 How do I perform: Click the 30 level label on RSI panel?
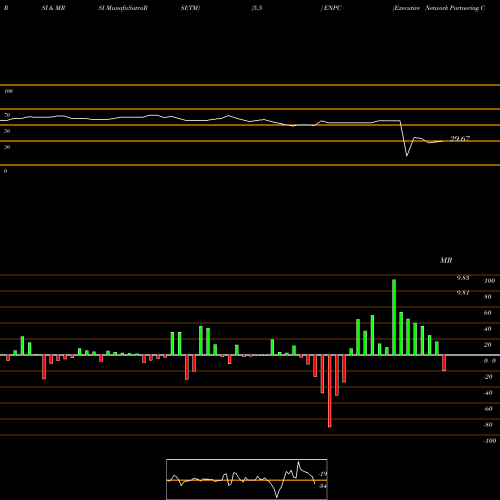[7, 147]
